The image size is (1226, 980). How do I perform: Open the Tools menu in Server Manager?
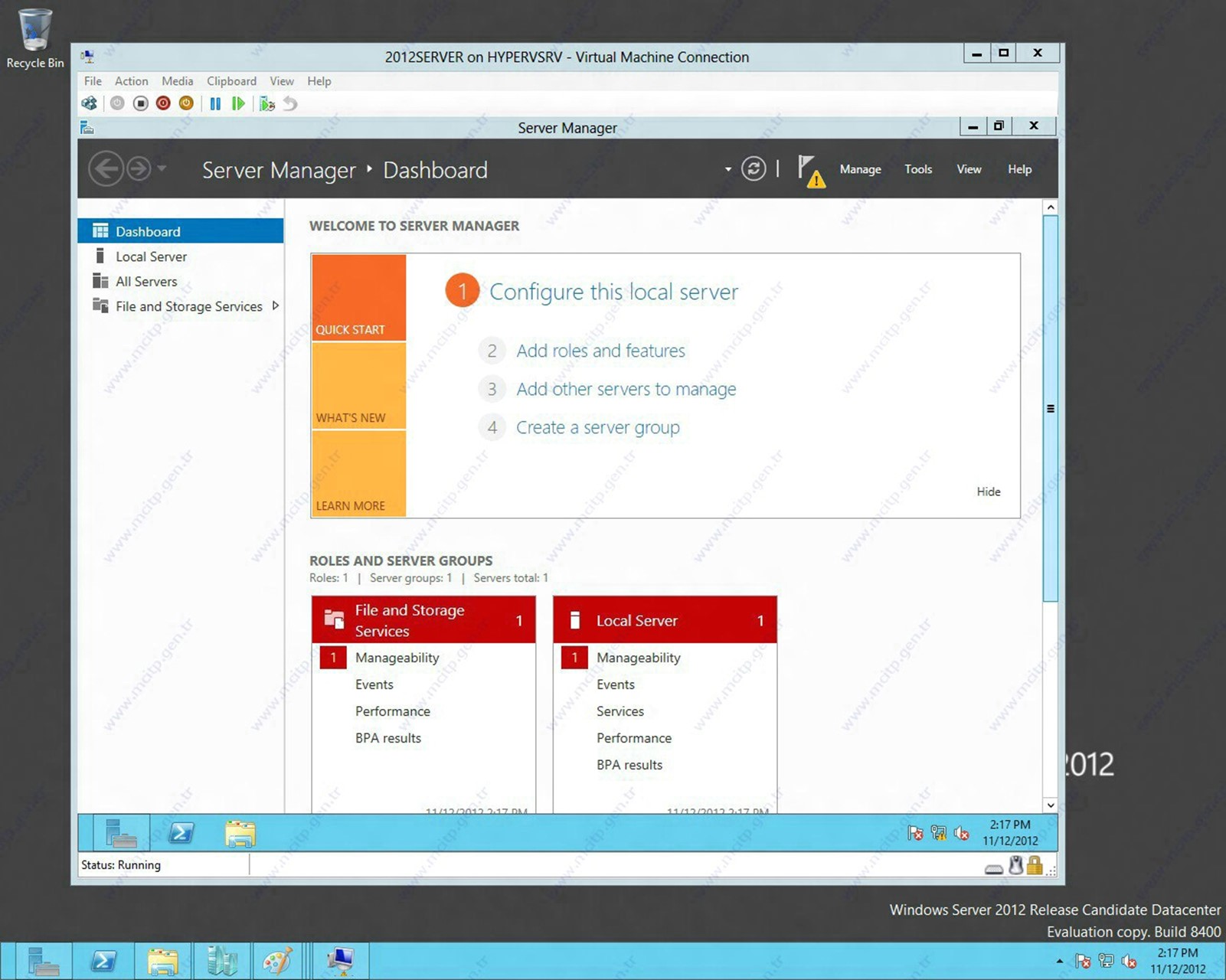click(x=918, y=169)
